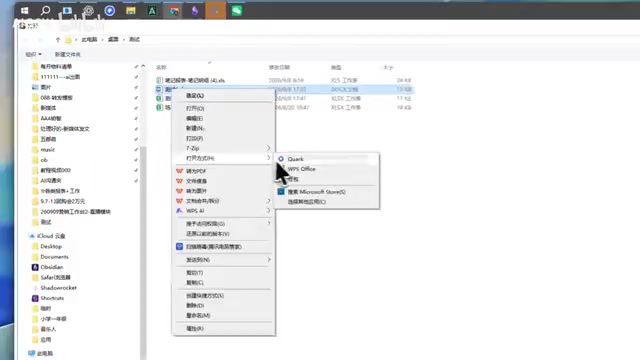Expand the 打开方式 submenu arrow
The height and width of the screenshot is (360, 640).
pyautogui.click(x=269, y=158)
